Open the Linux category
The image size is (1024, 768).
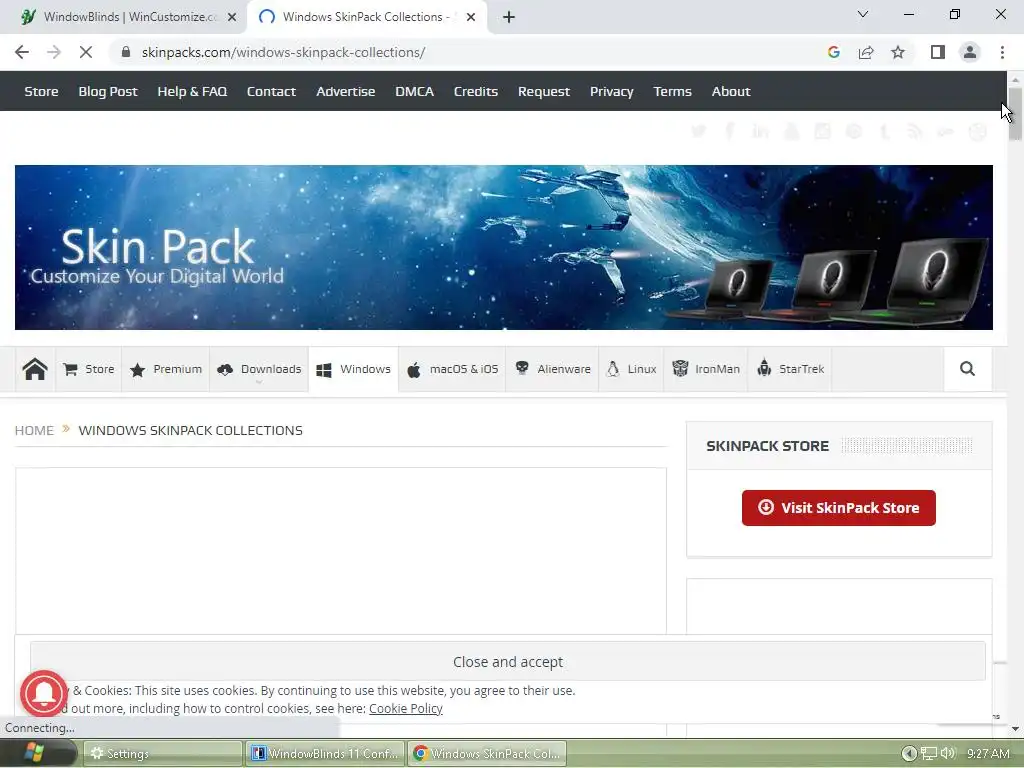point(632,369)
